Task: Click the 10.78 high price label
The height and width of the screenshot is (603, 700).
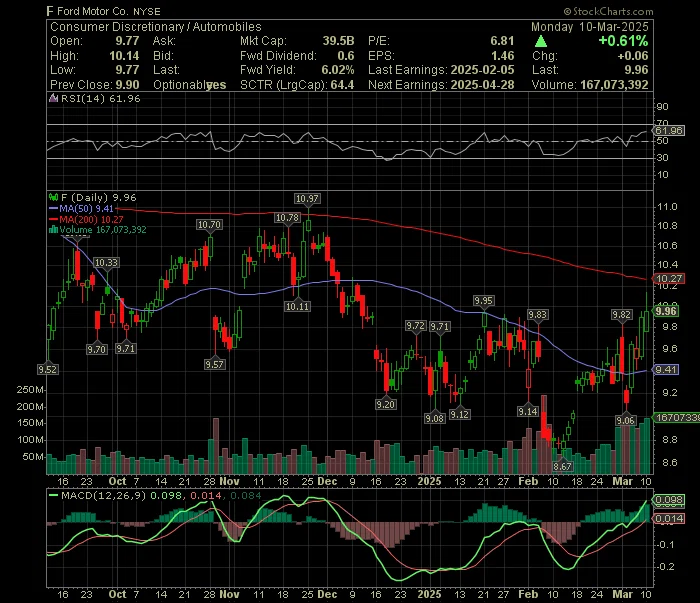Action: pyautogui.click(x=287, y=218)
